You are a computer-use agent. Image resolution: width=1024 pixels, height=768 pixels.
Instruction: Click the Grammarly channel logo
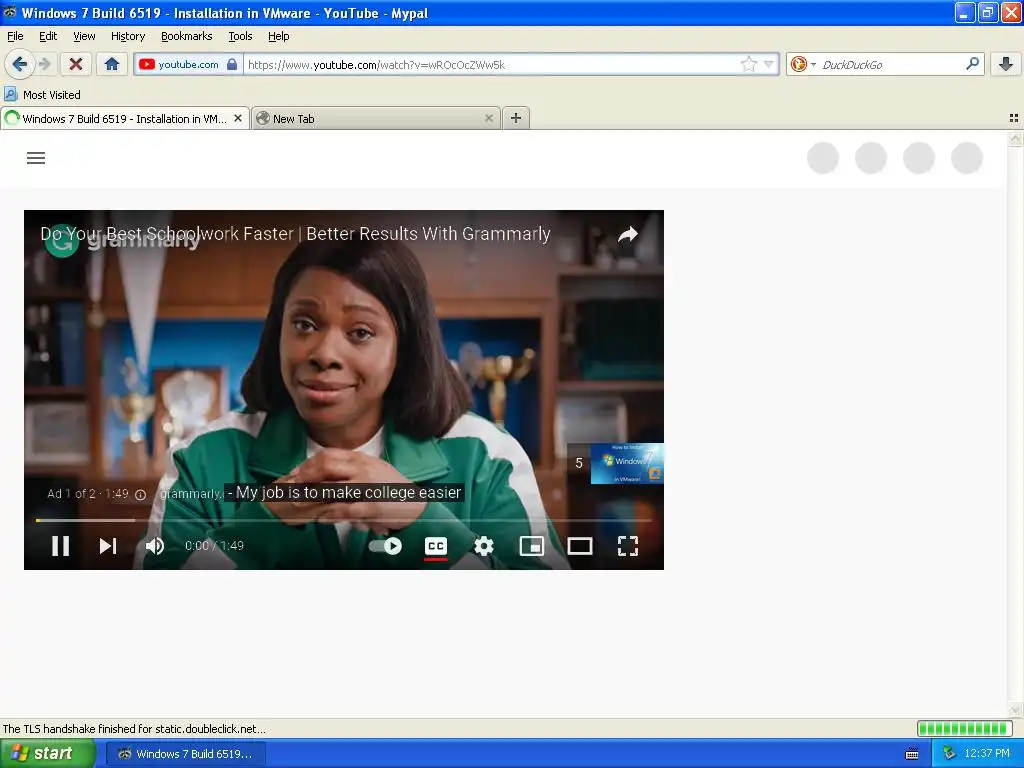click(x=62, y=241)
